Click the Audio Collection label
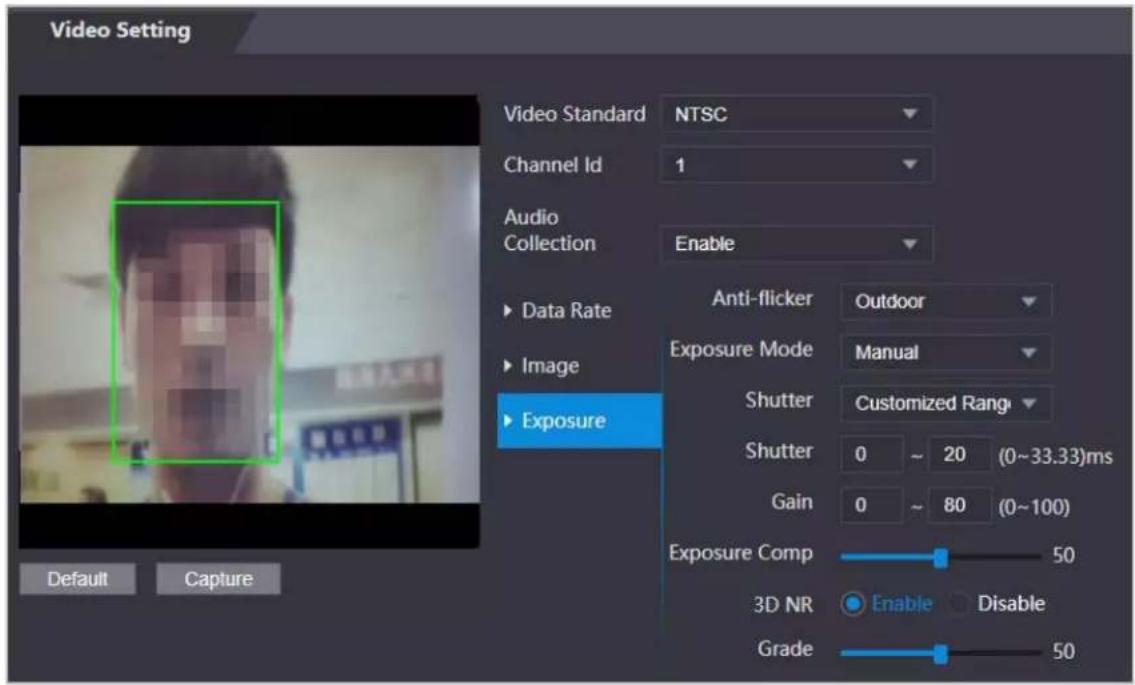 549,230
